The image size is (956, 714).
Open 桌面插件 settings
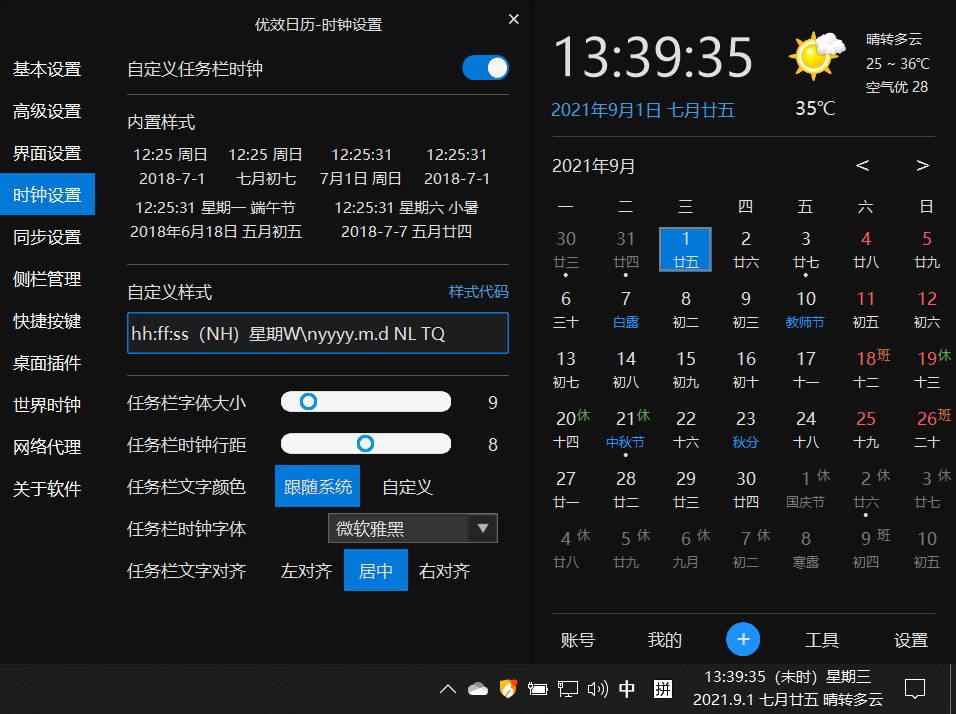47,363
